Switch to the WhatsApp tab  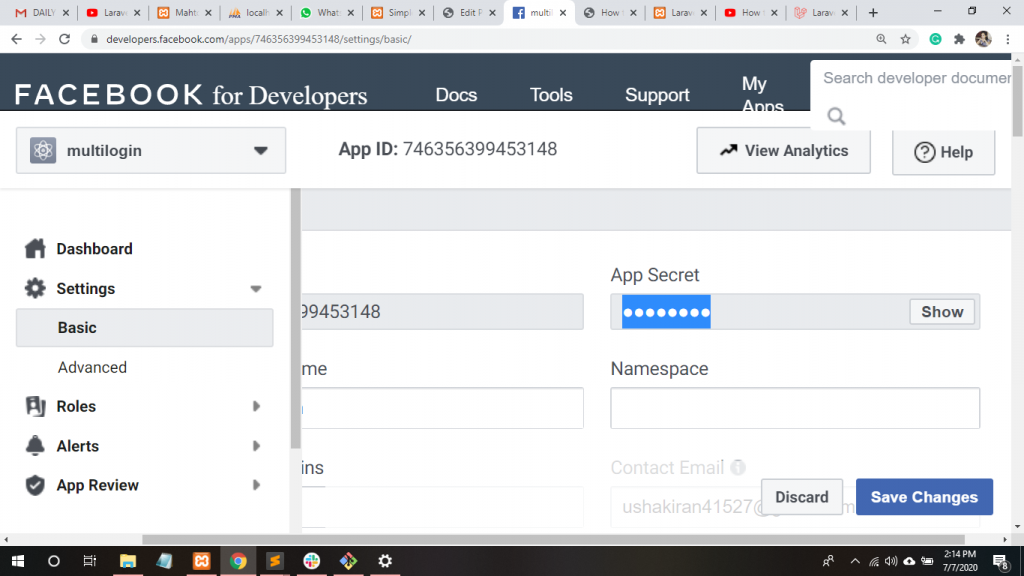[x=327, y=12]
